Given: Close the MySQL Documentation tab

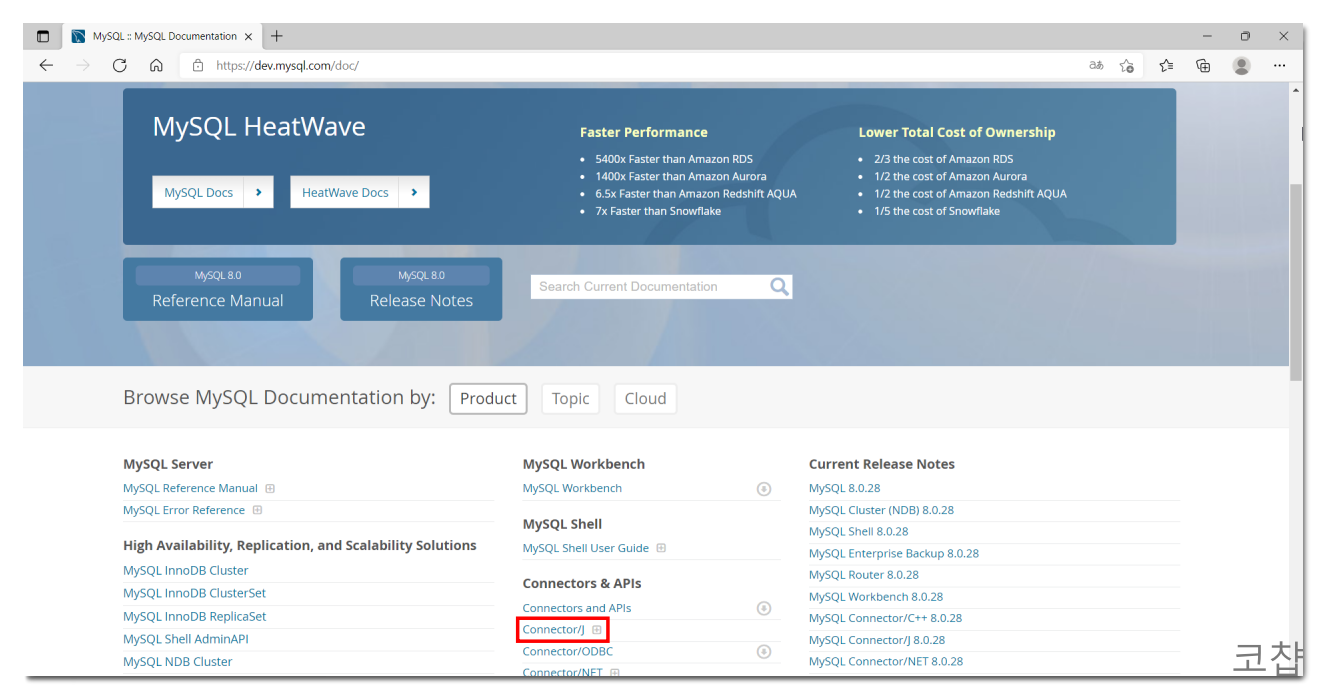Looking at the screenshot, I should click(249, 36).
